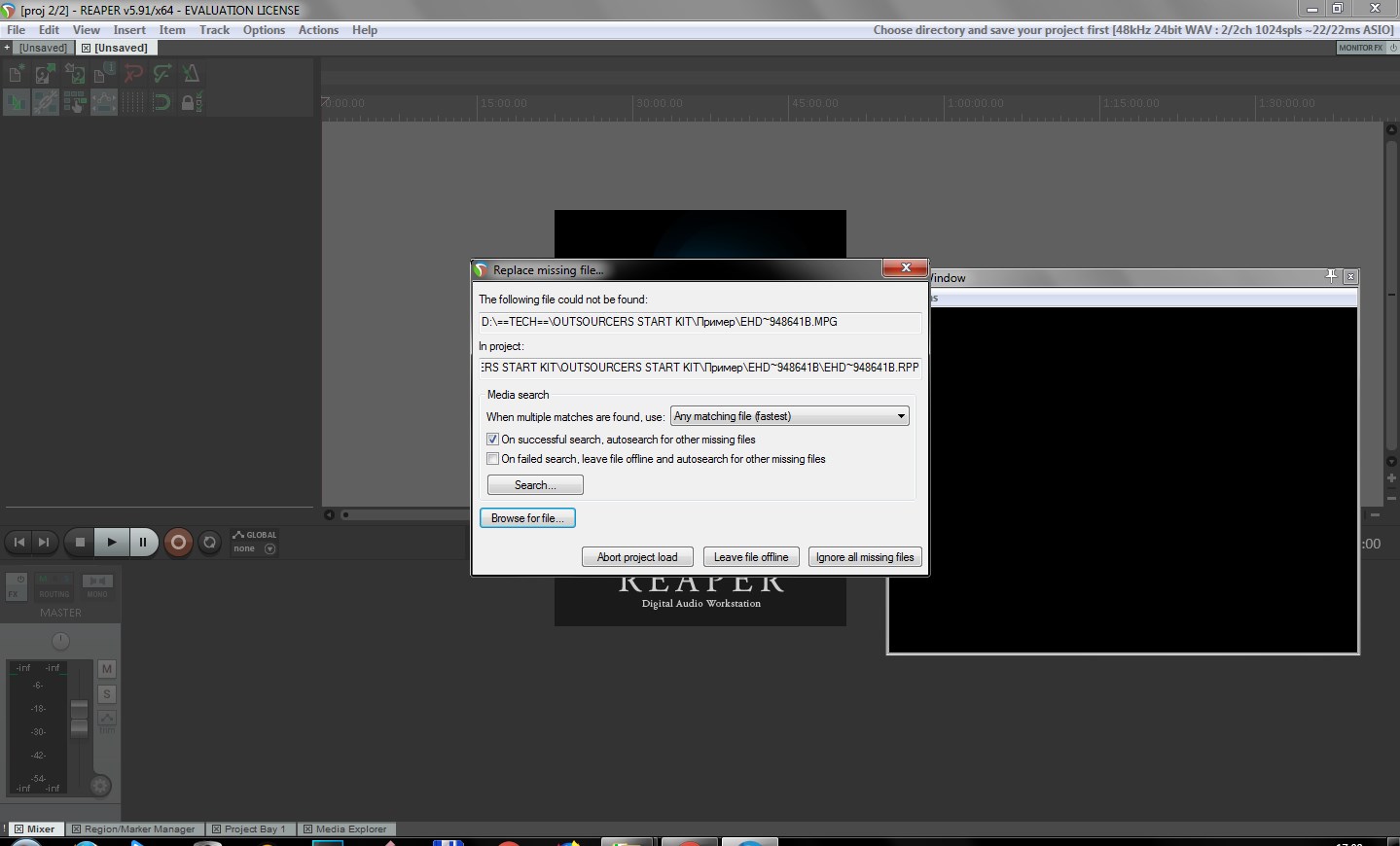Viewport: 1400px width, 846px height.
Task: Click the Play transport button
Action: [112, 542]
